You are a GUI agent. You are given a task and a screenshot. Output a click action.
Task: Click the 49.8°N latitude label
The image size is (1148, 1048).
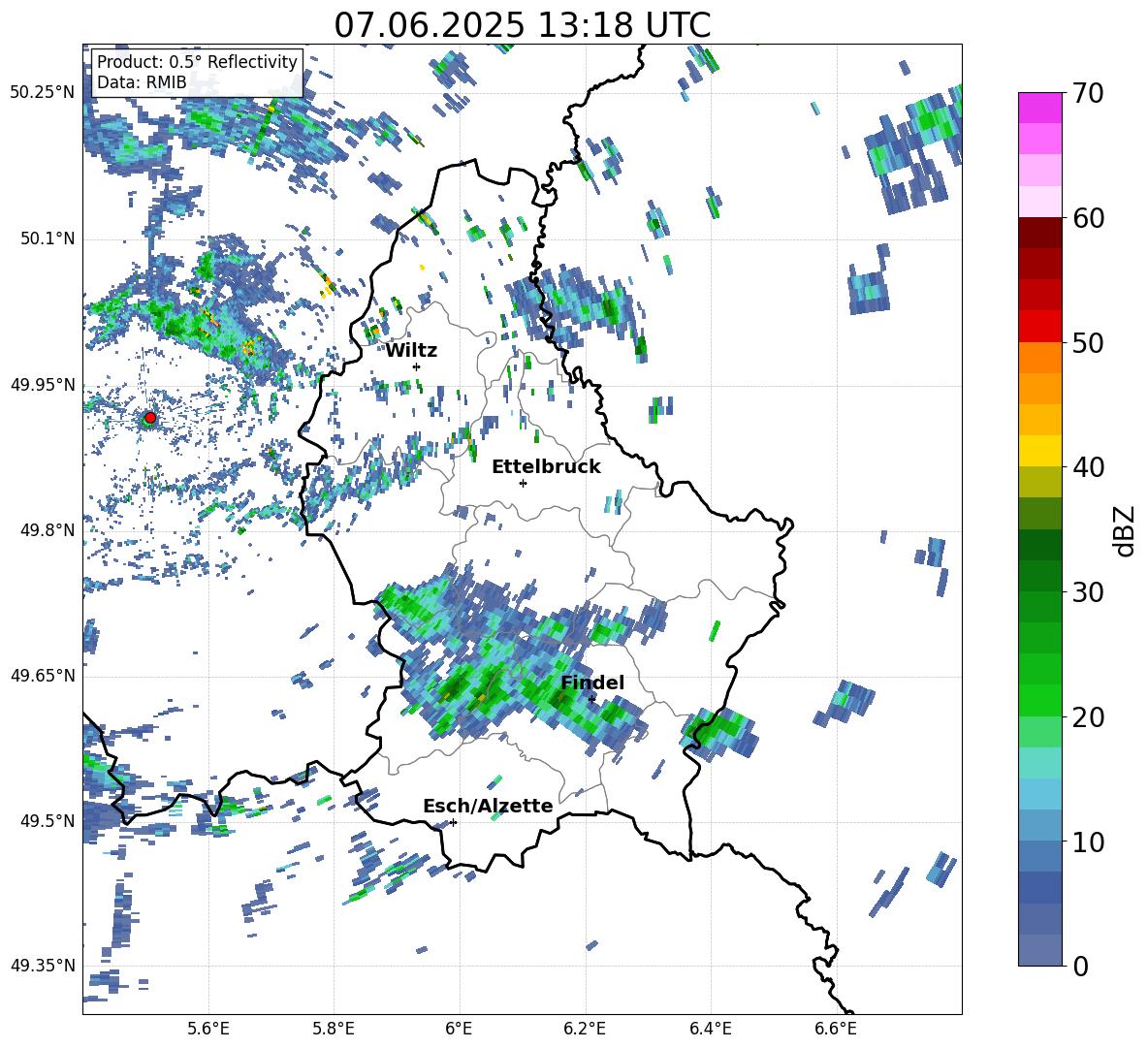point(49,530)
